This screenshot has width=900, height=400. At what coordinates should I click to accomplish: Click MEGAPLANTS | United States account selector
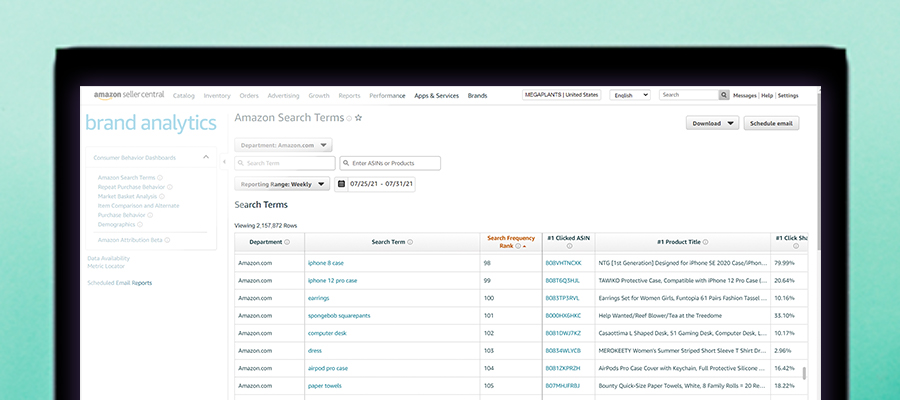point(561,95)
